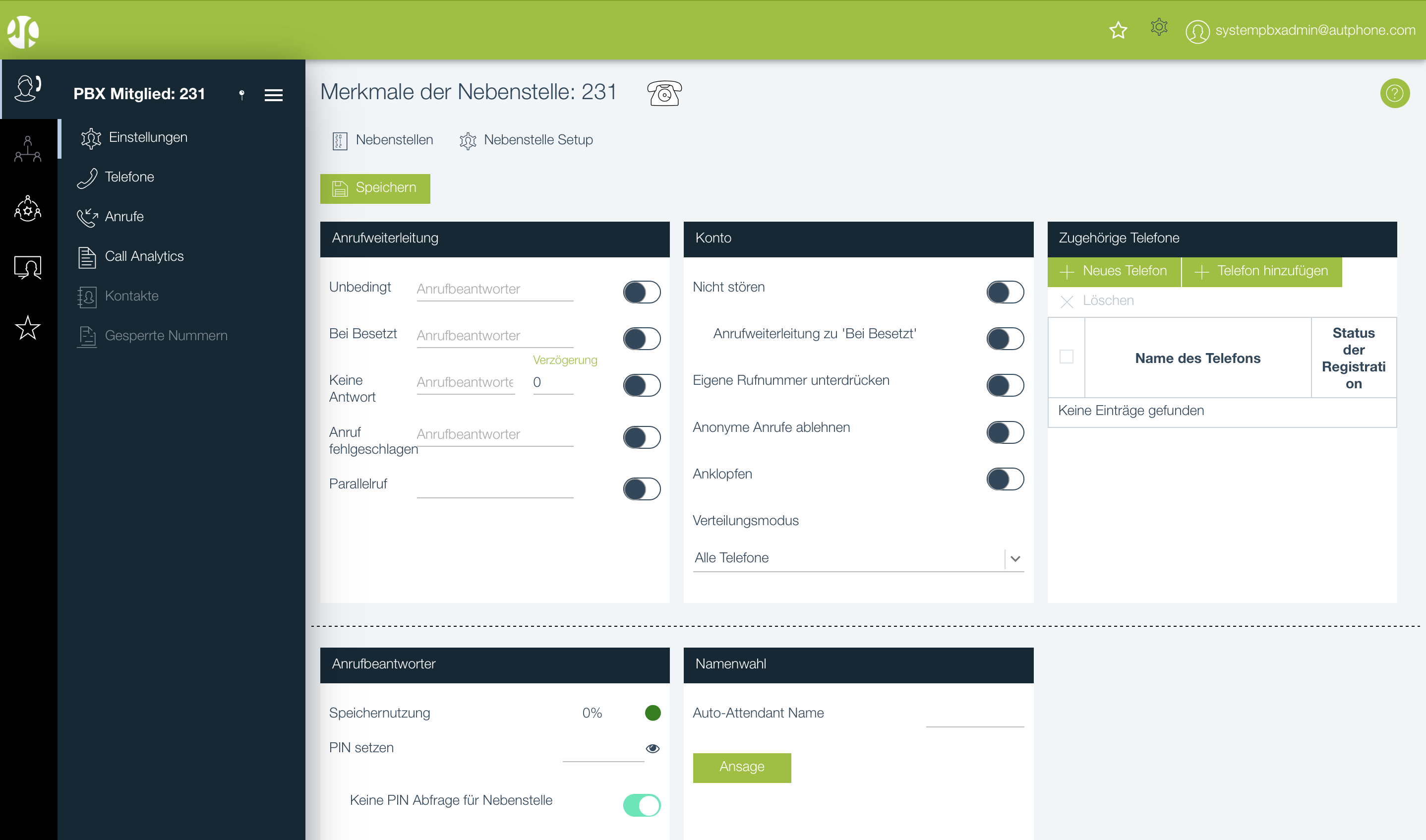
Task: Open the star icon in left sidebar
Action: (x=28, y=328)
